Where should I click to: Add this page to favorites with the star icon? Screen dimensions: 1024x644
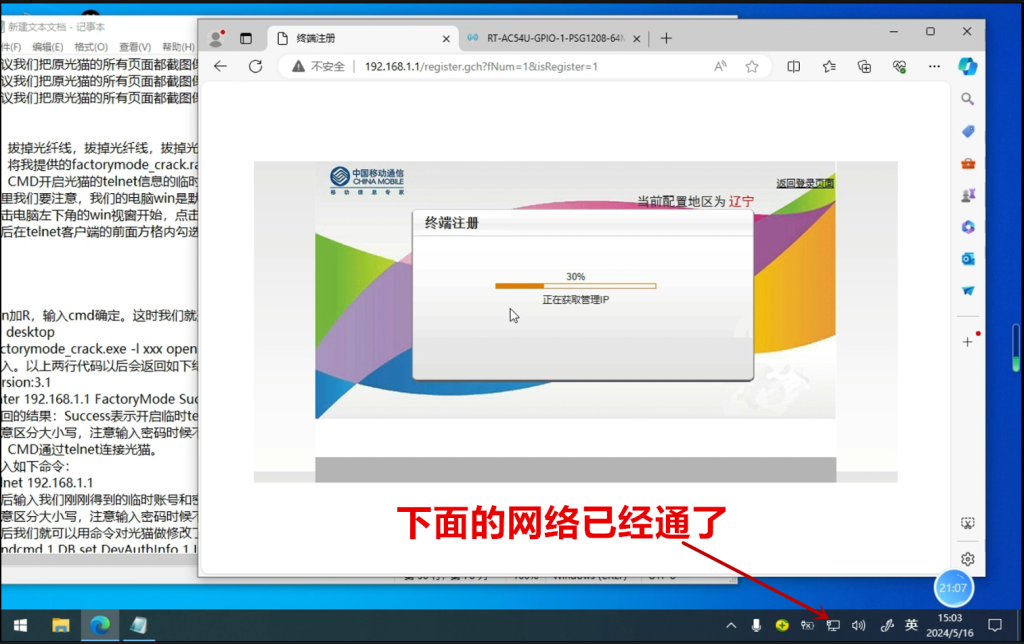[752, 67]
